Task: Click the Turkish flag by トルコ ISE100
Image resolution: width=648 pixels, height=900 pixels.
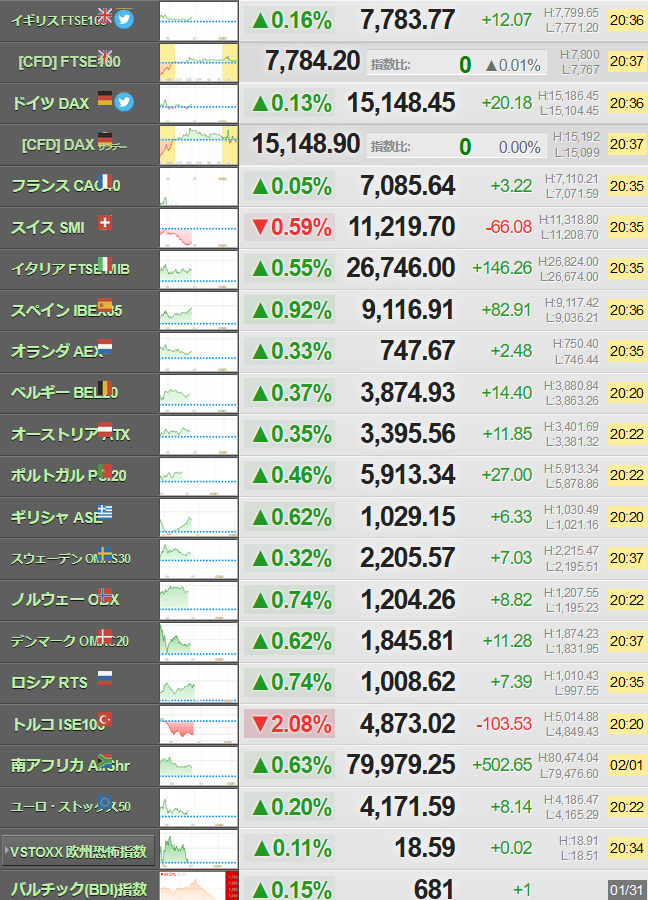Action: pyautogui.click(x=104, y=719)
